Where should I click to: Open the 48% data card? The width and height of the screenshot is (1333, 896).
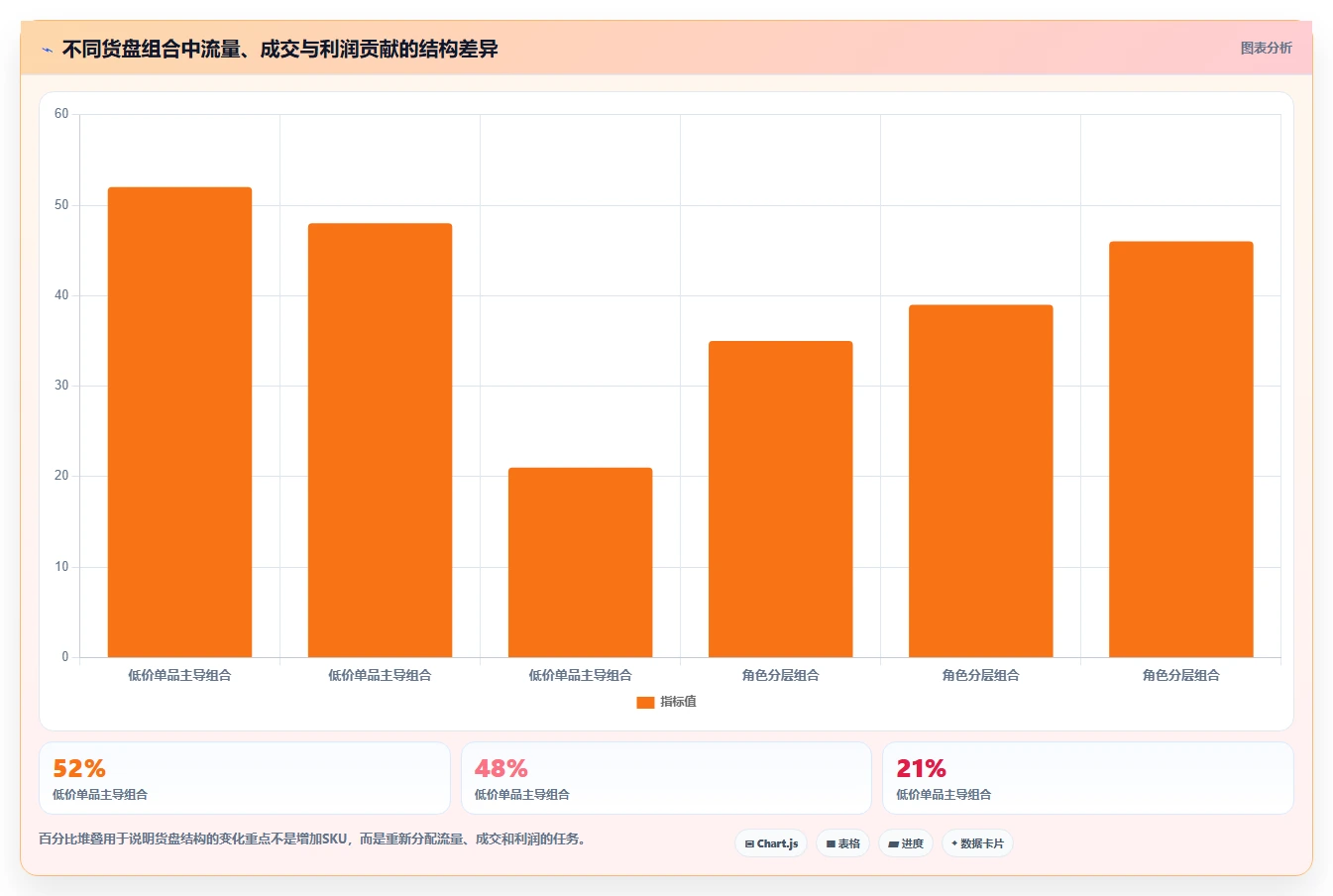point(666,778)
